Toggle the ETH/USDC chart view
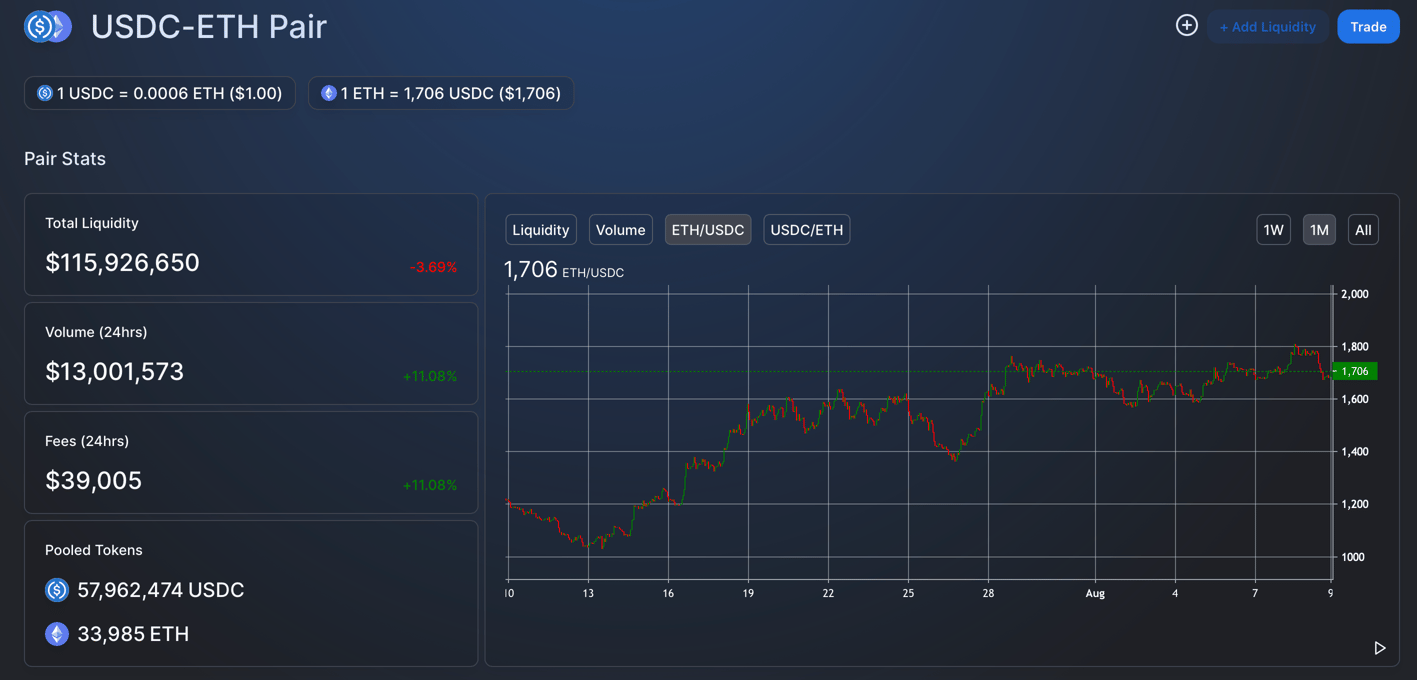 tap(707, 229)
